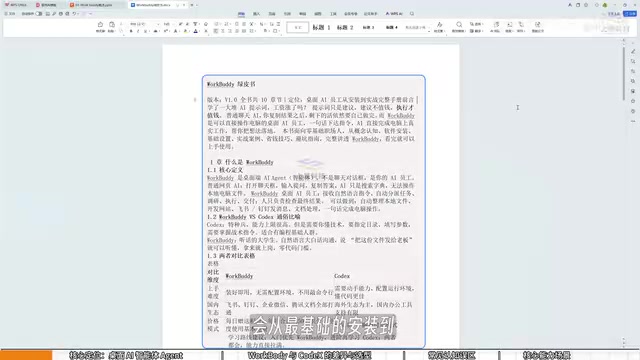640x360 pixels.
Task: Click the Paste clipboard icon
Action: 112,24
